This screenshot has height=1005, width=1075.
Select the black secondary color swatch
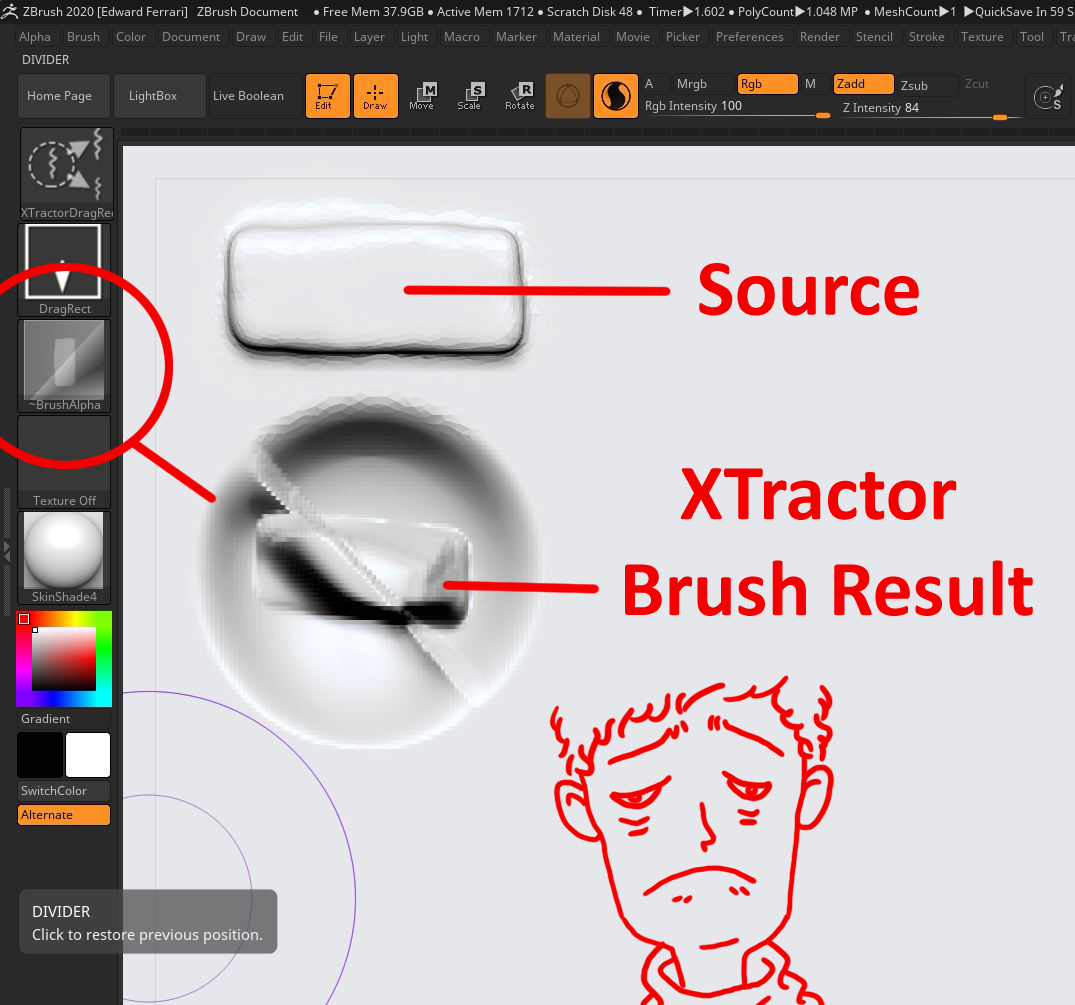click(x=40, y=754)
